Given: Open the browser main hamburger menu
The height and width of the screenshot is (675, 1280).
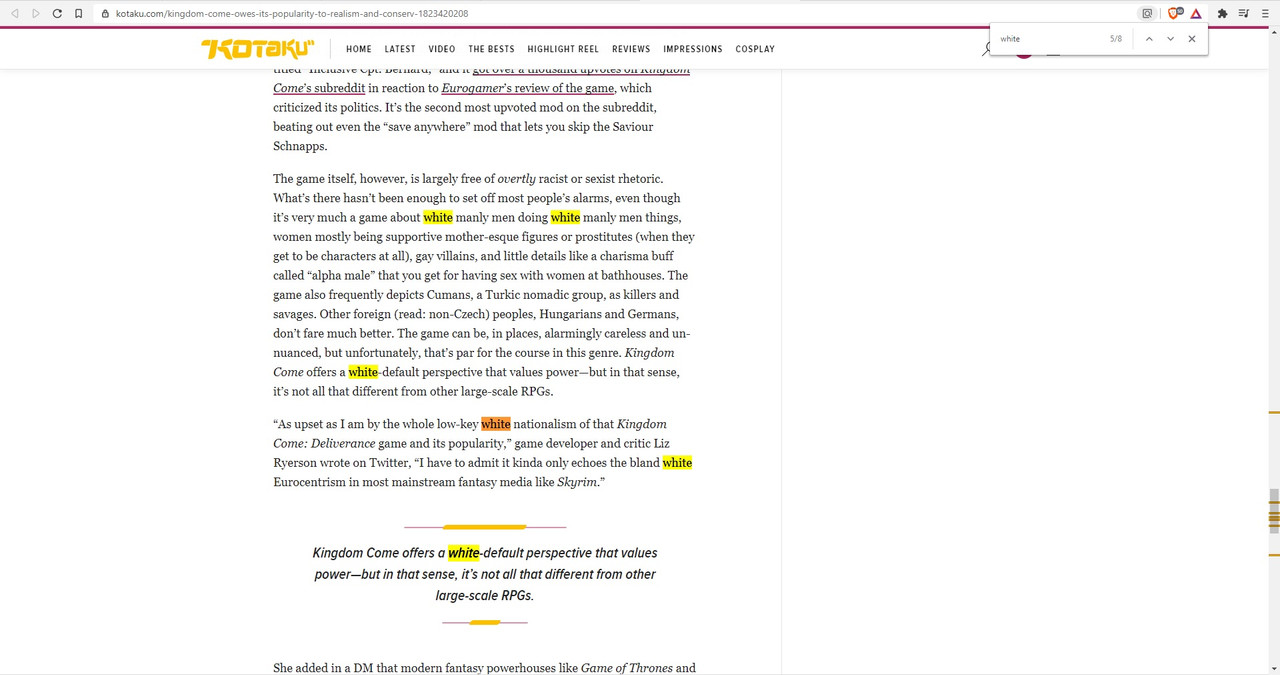Looking at the screenshot, I should pyautogui.click(x=1265, y=14).
